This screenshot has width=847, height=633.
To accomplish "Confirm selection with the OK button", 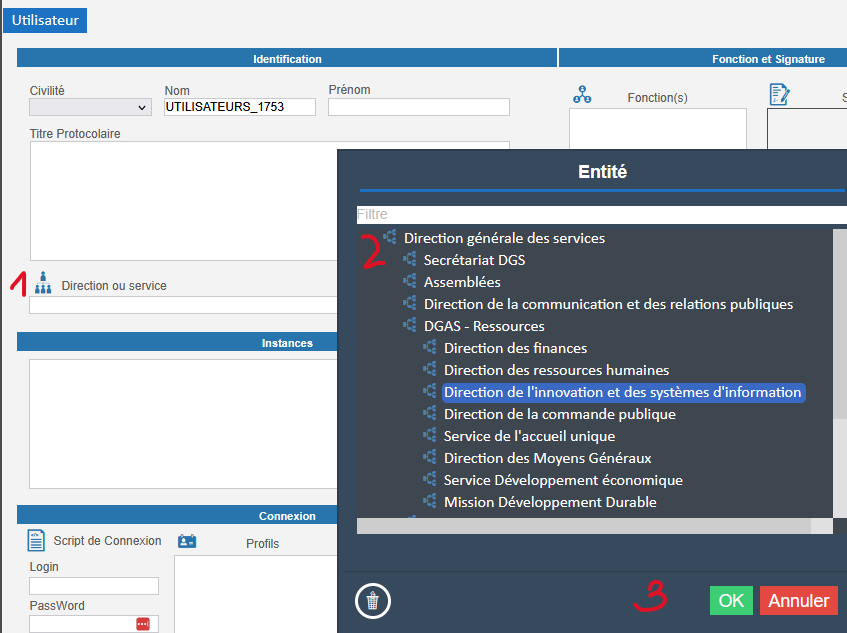I will (731, 600).
